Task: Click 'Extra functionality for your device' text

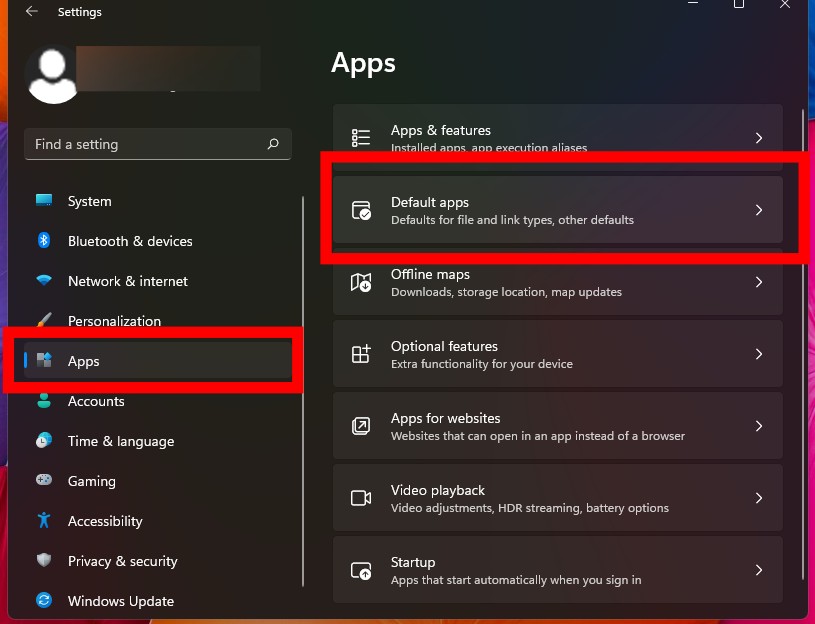Action: point(482,364)
